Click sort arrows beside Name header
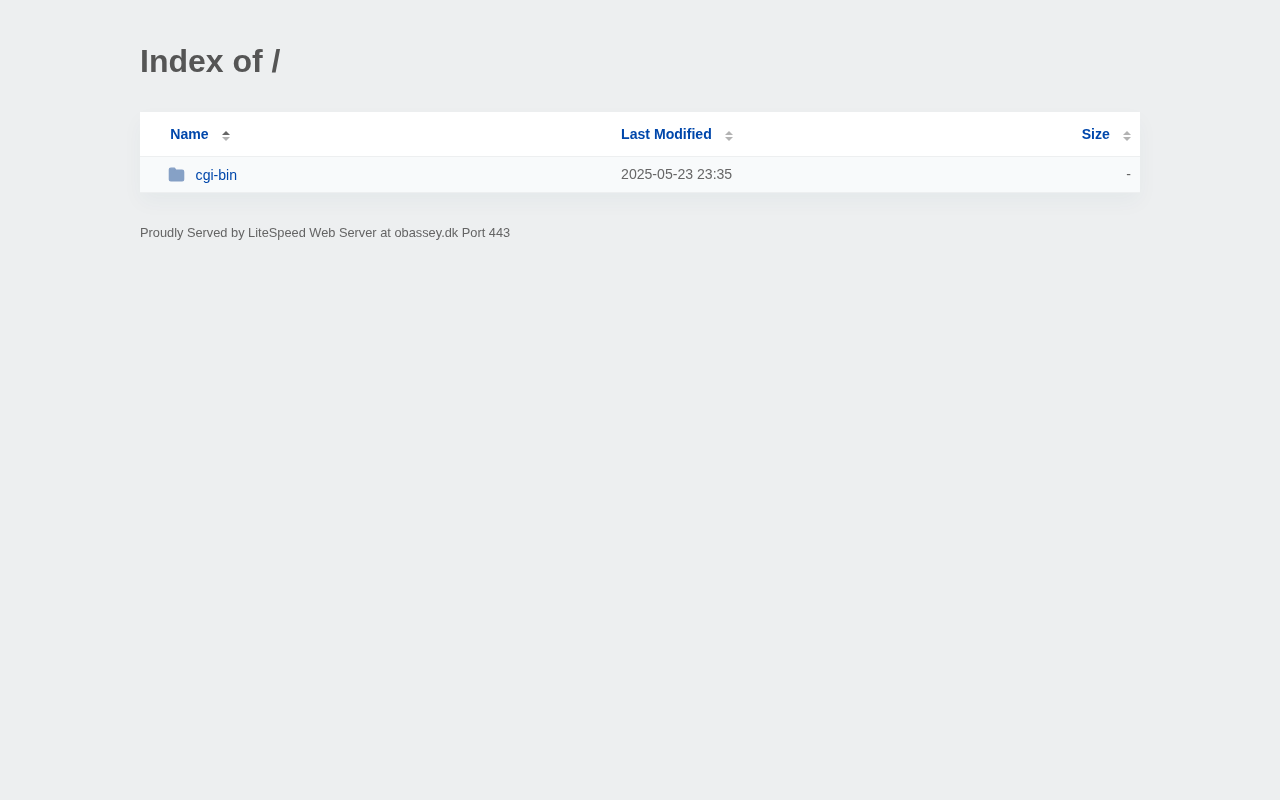This screenshot has width=1280, height=800. (226, 135)
